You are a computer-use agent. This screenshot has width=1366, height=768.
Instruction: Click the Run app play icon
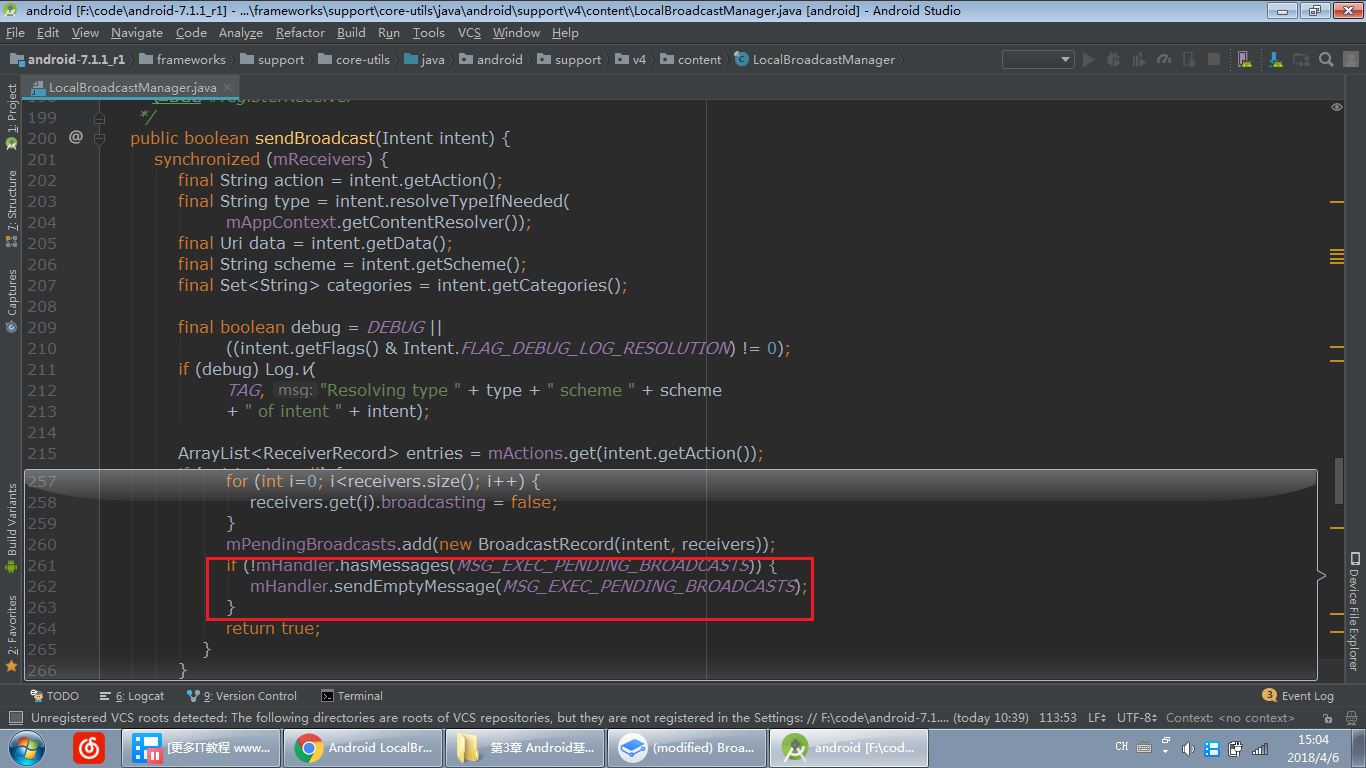pyautogui.click(x=1088, y=60)
